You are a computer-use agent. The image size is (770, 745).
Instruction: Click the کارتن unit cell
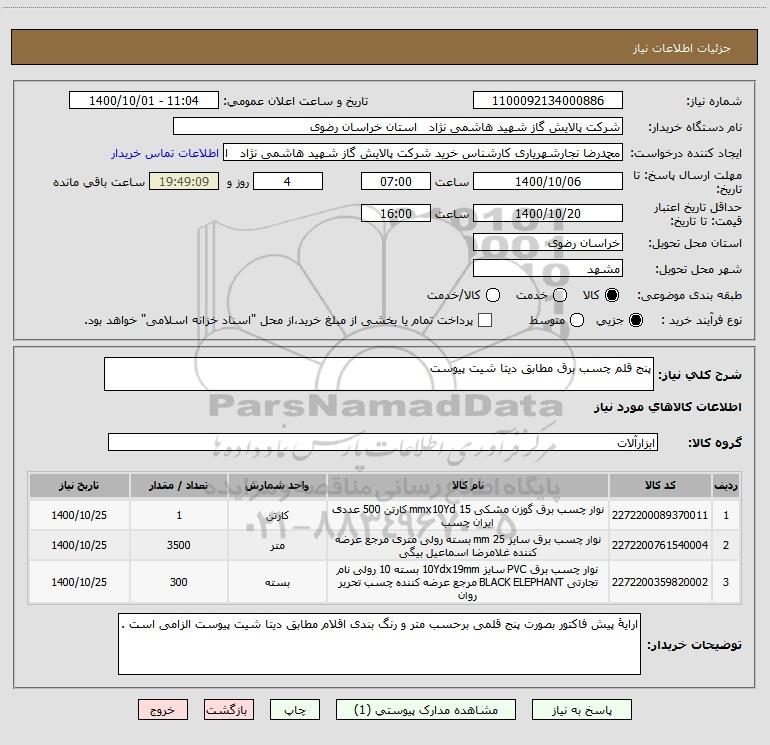(x=277, y=516)
